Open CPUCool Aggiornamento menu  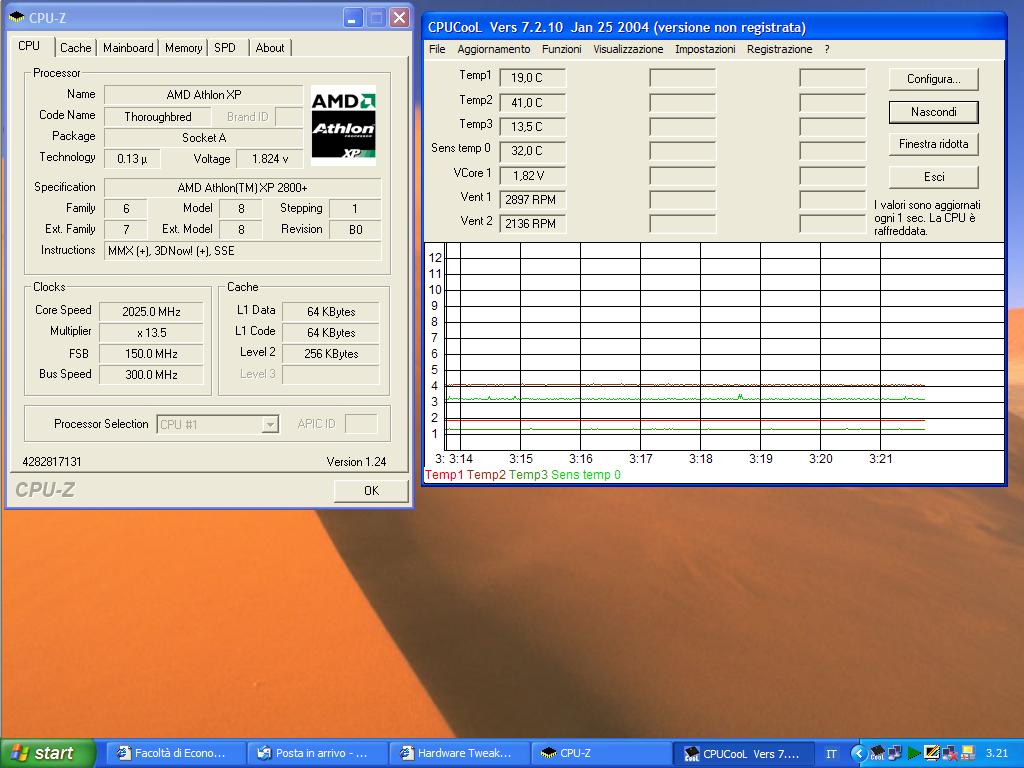click(494, 49)
